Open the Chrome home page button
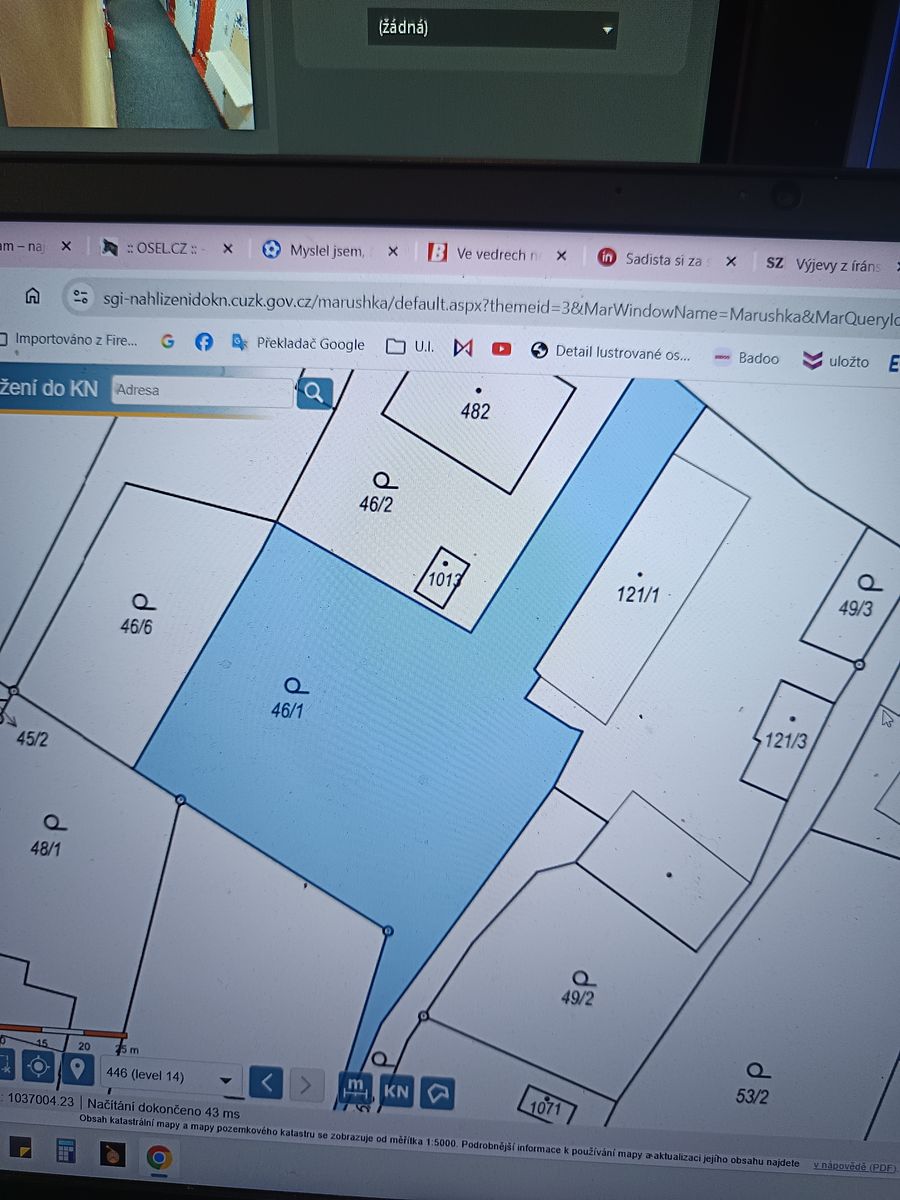 31,296
